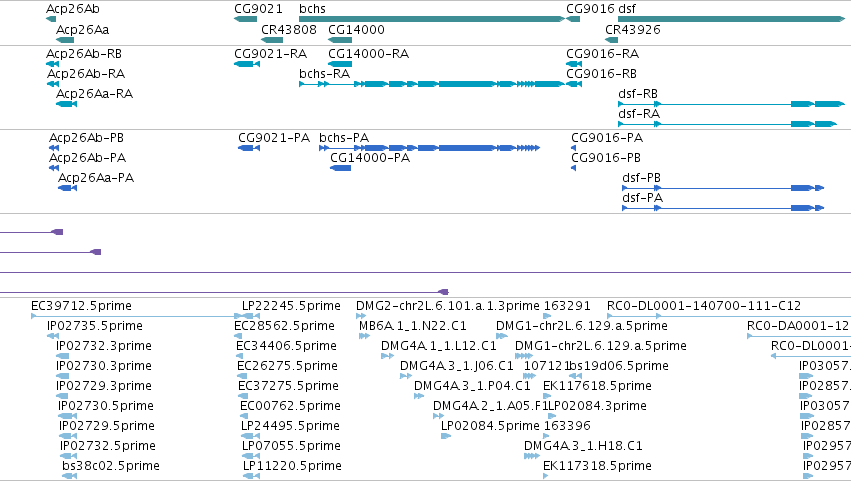851x481 pixels.
Task: Click the Acp26Ab-RA transcript label
Action: (x=86, y=73)
